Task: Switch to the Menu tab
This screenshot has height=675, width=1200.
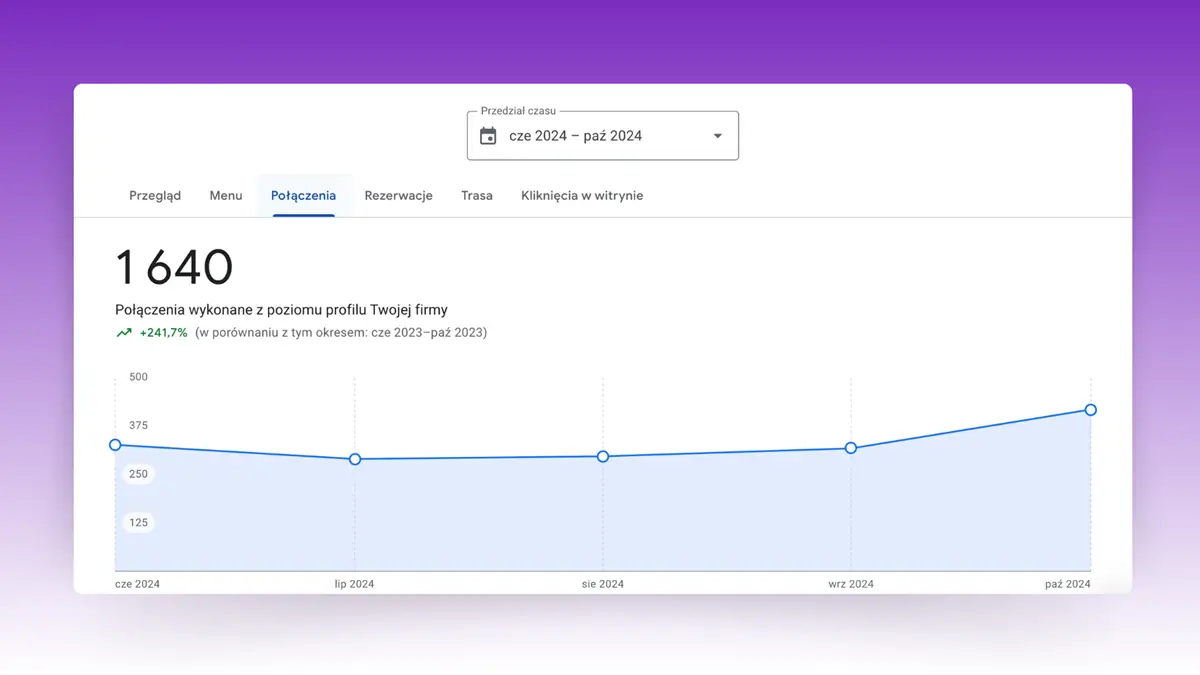Action: [x=226, y=196]
